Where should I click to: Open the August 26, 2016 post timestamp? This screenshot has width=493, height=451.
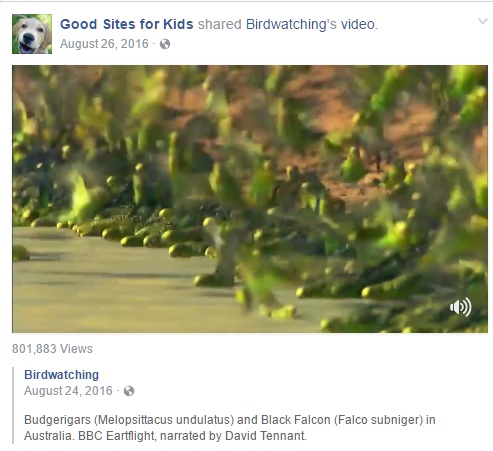[104, 44]
